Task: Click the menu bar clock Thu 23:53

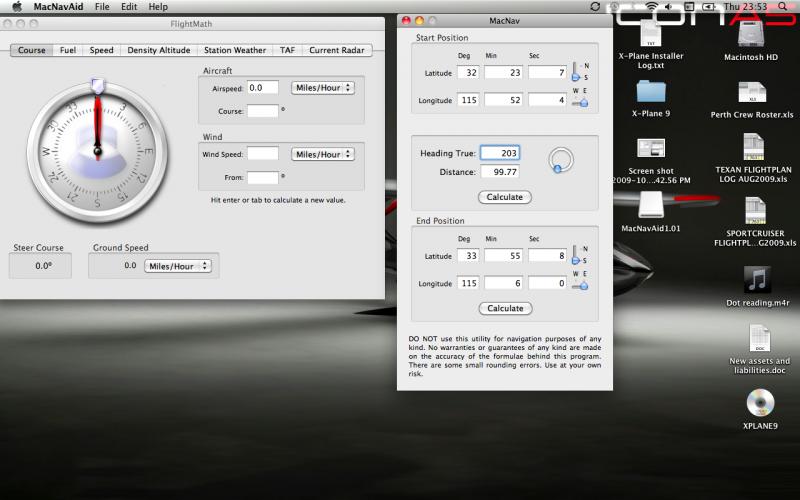Action: click(x=745, y=7)
